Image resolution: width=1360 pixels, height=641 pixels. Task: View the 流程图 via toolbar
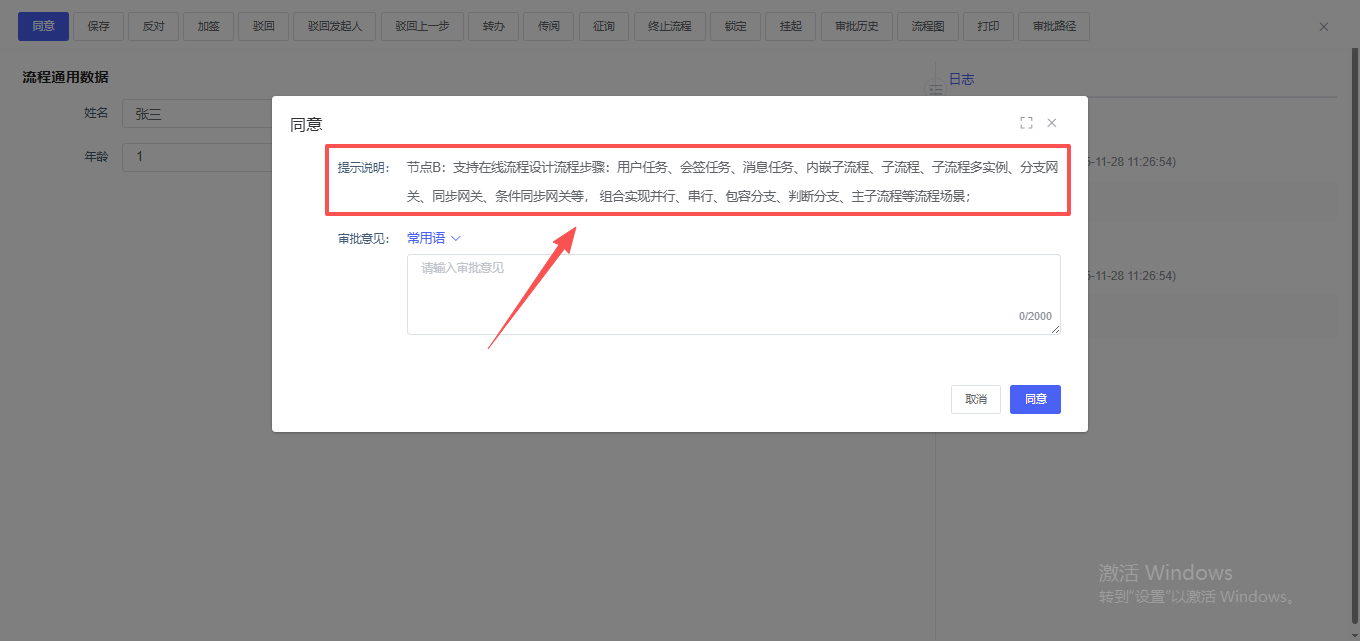[x=927, y=26]
